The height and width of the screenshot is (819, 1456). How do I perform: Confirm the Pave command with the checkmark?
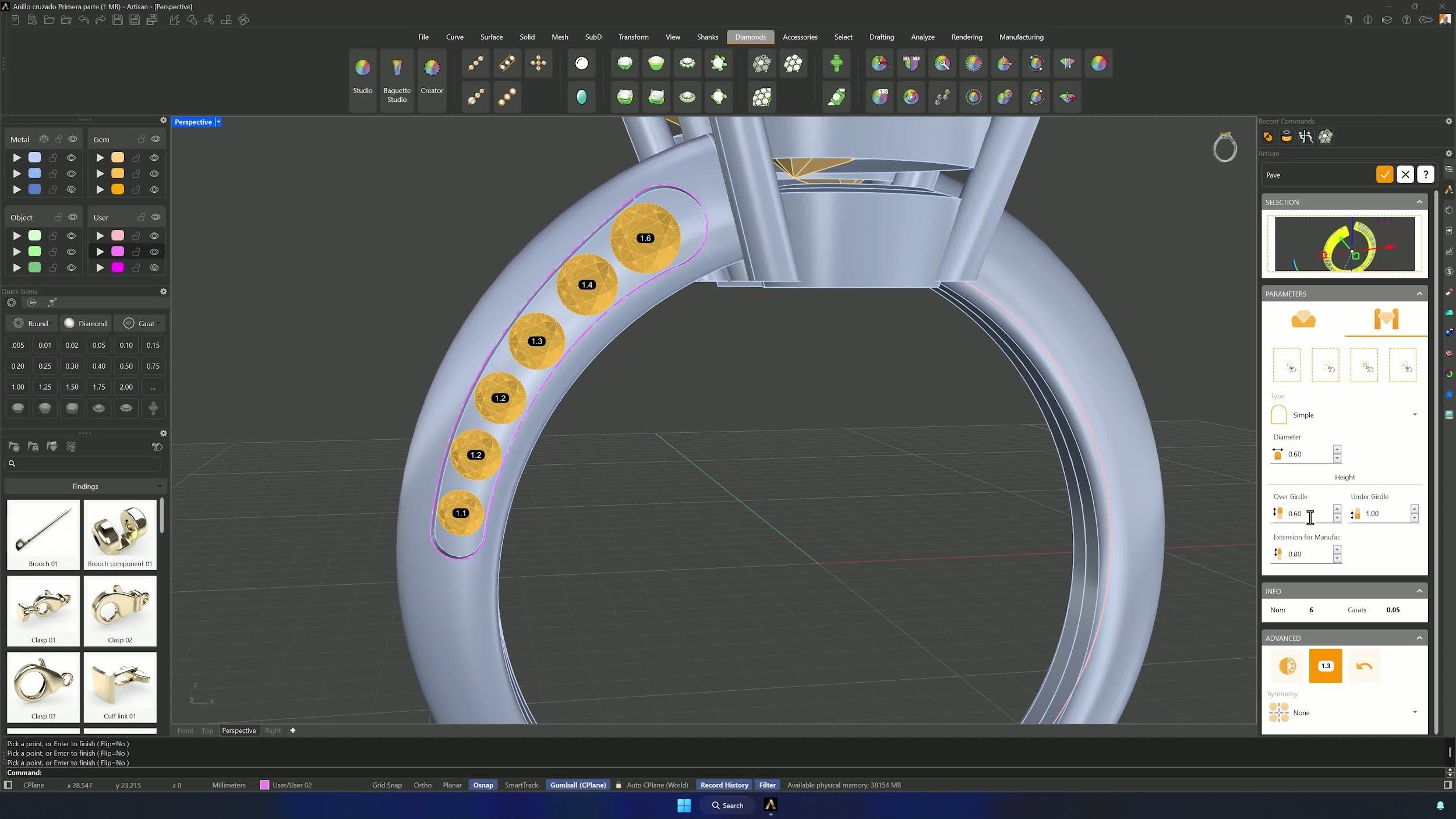click(1384, 175)
